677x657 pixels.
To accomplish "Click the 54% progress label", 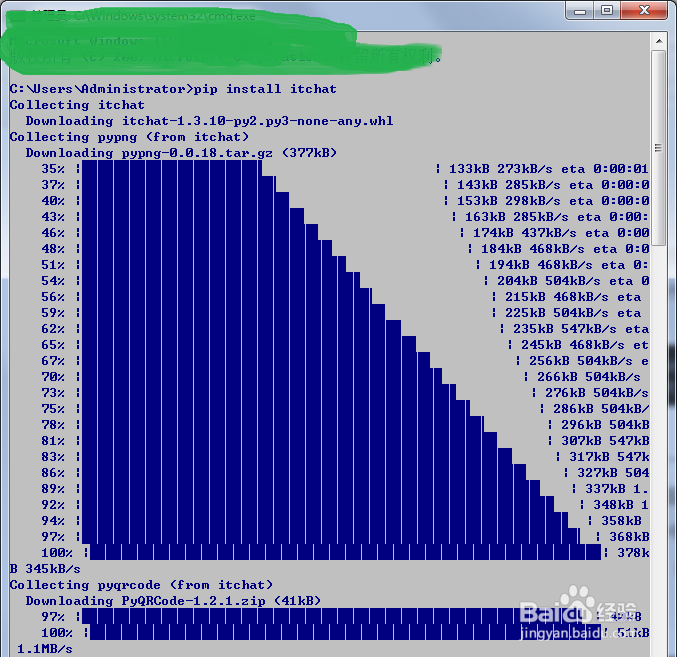I will tap(53, 281).
